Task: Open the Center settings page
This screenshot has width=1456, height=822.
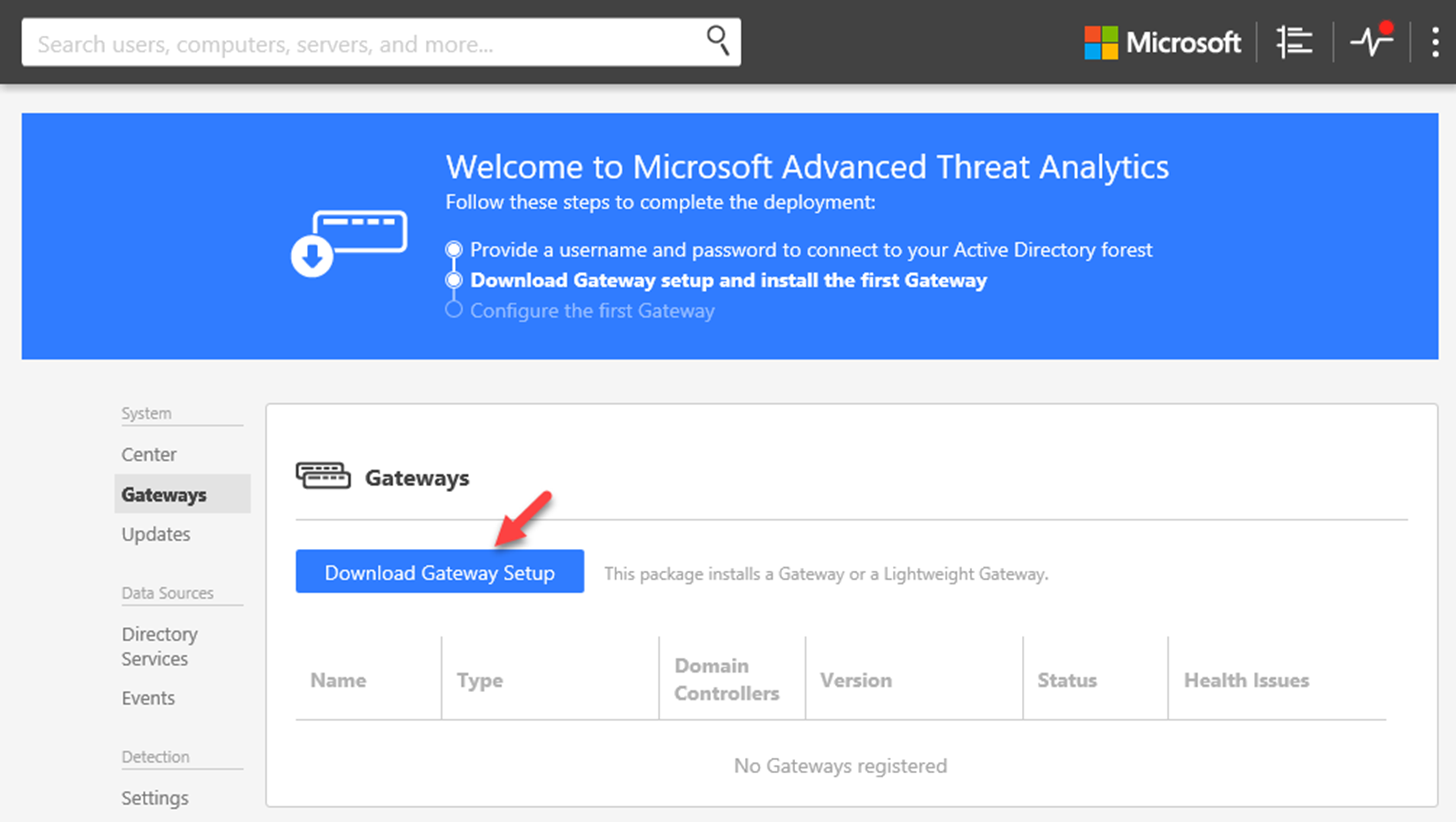Action: (148, 454)
